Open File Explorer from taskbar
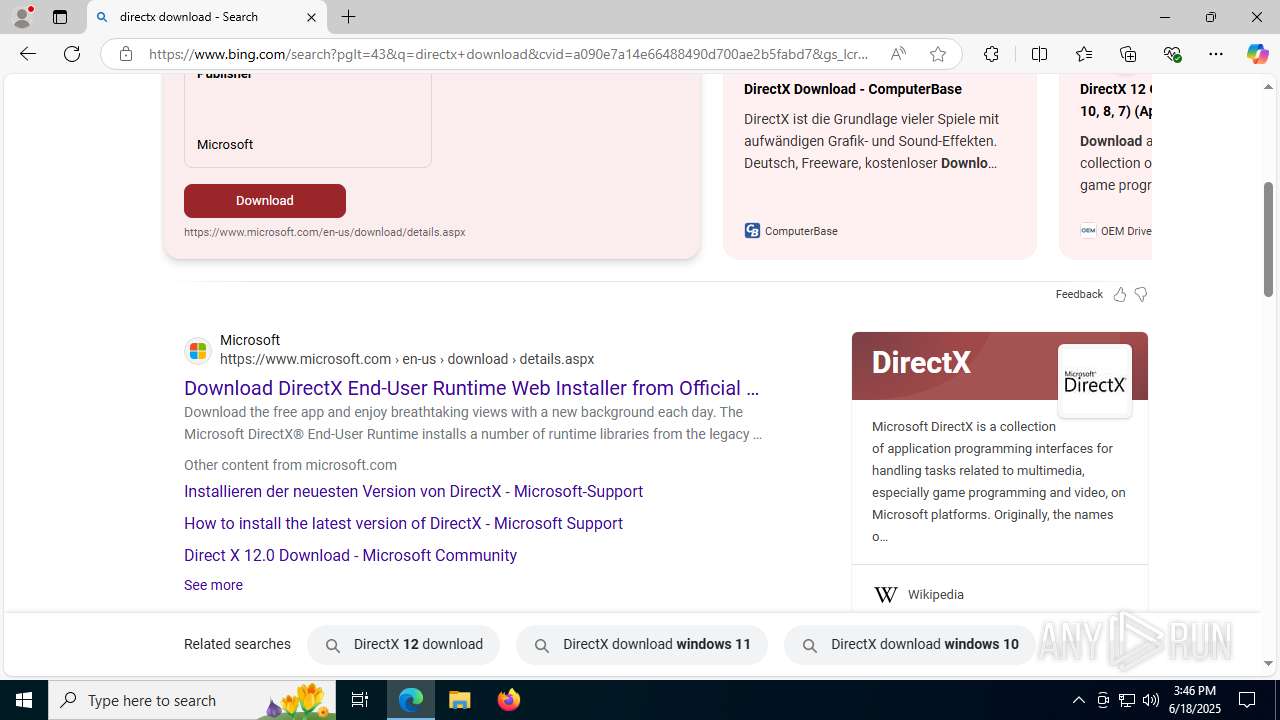Screen dimensions: 1280x720 (x=460, y=700)
